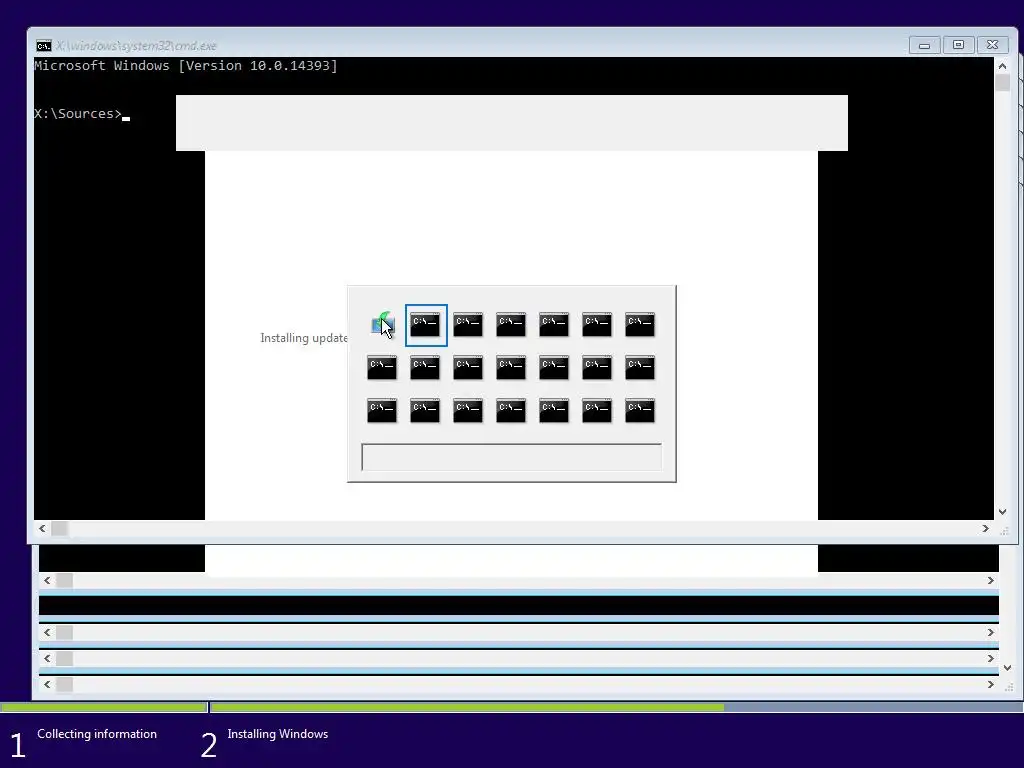Close the front cmd.exe window
The image size is (1024, 768).
point(992,45)
